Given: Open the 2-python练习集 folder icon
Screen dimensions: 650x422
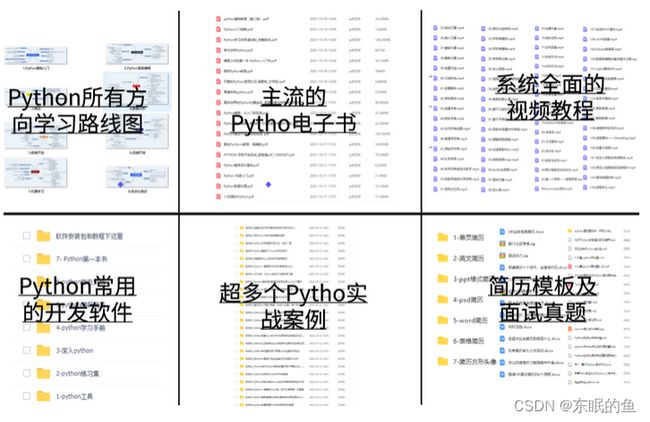Looking at the screenshot, I should click(43, 373).
